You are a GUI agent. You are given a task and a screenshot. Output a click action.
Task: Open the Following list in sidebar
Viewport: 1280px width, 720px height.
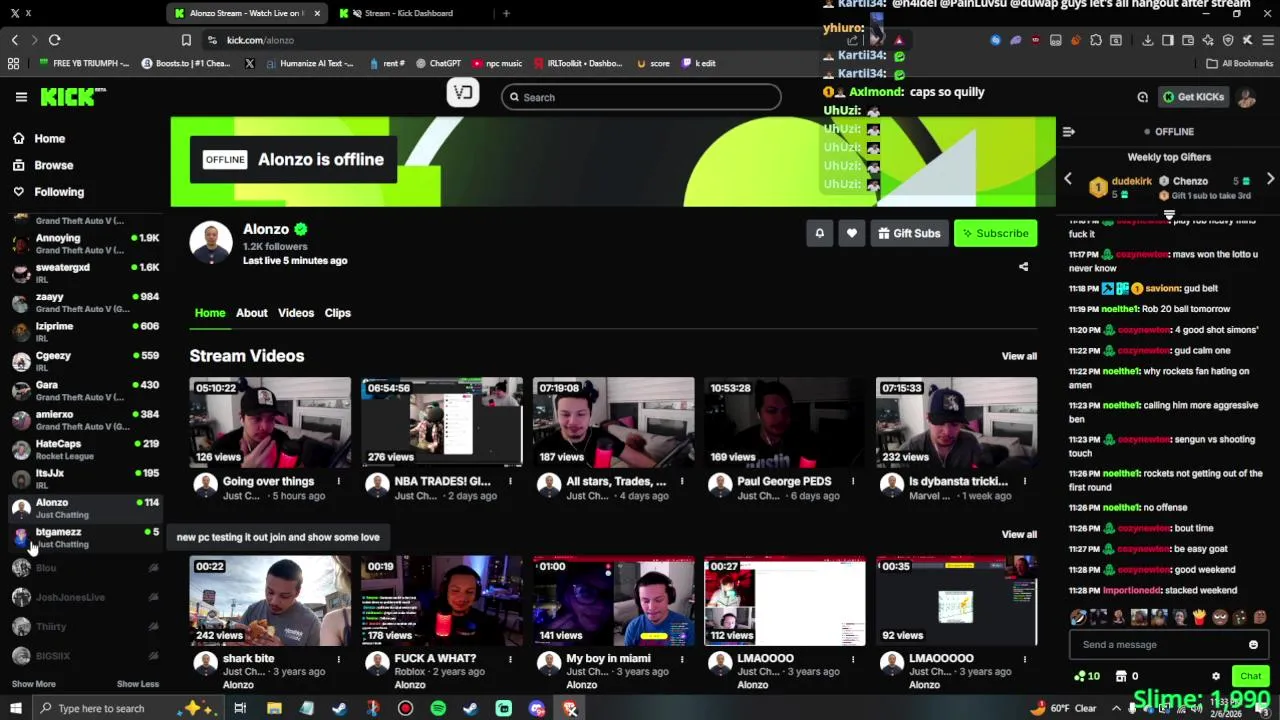pyautogui.click(x=48, y=192)
